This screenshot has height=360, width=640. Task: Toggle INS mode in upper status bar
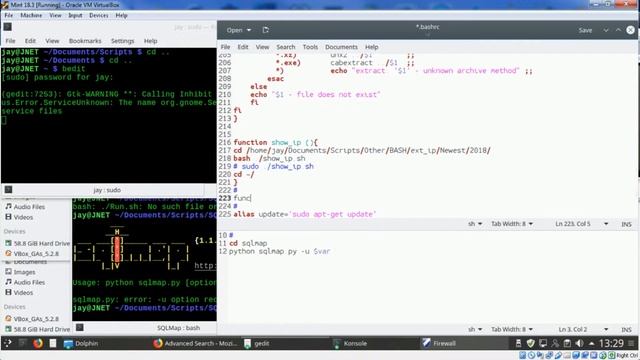coord(627,224)
